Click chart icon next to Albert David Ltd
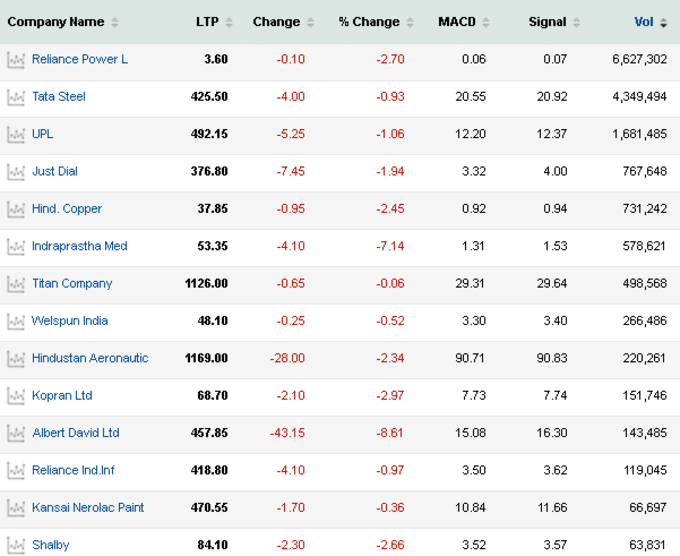This screenshot has width=680, height=556. [x=16, y=433]
